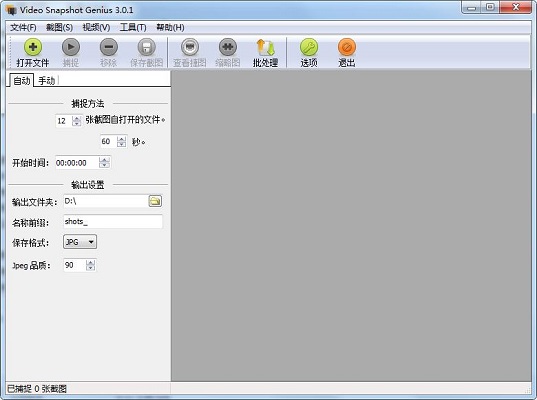Open the 帮助(H) menu
The height and width of the screenshot is (400, 537).
pos(170,27)
